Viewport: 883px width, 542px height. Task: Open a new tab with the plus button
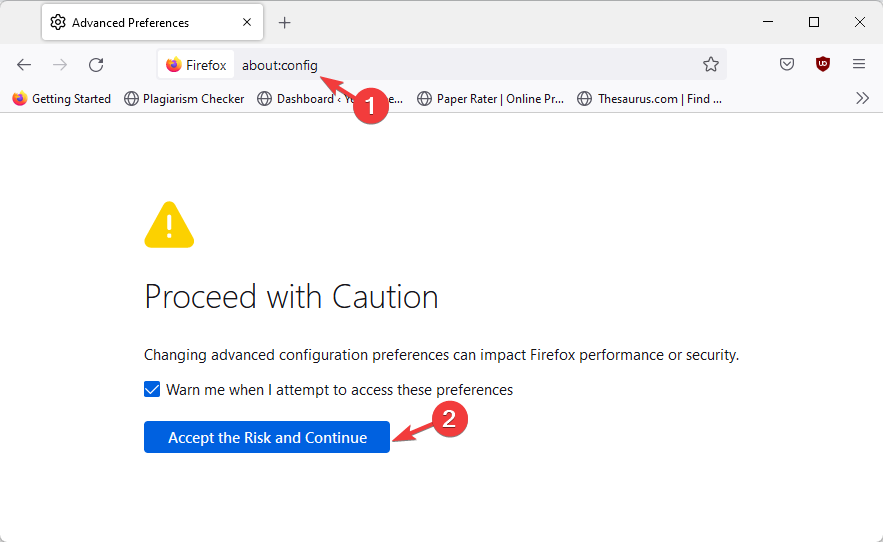[285, 22]
